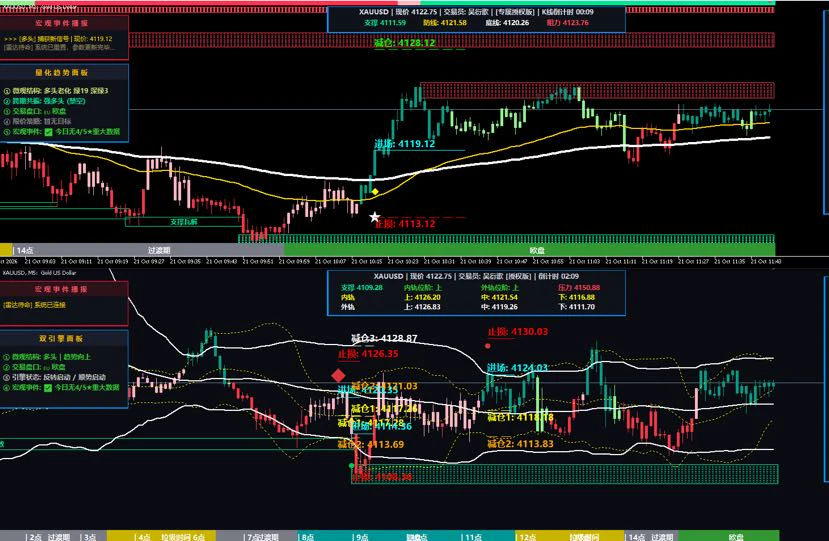This screenshot has height=541, width=829.
Task: Click circled 2 icon beside 强多头
Action: tap(7, 101)
